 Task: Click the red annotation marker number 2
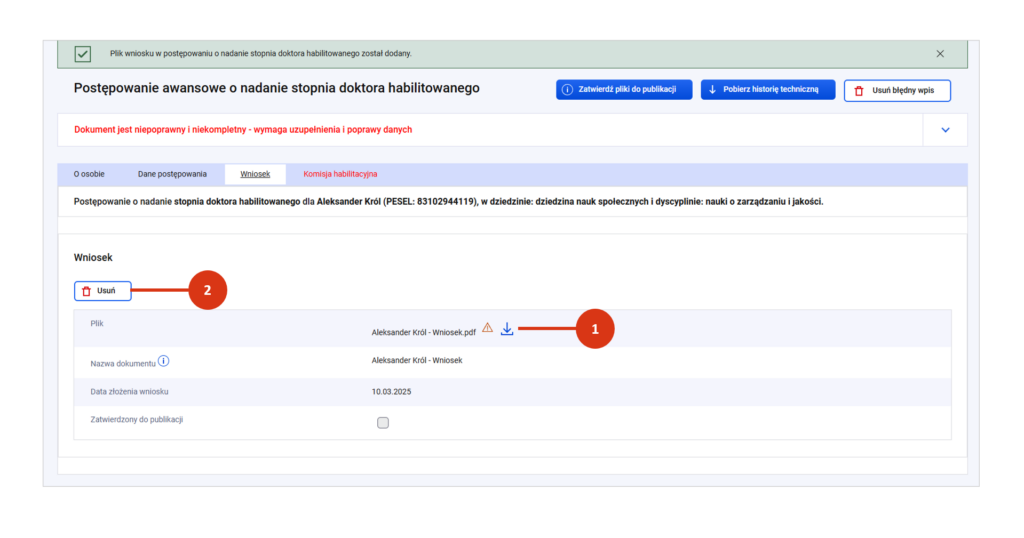pos(207,291)
